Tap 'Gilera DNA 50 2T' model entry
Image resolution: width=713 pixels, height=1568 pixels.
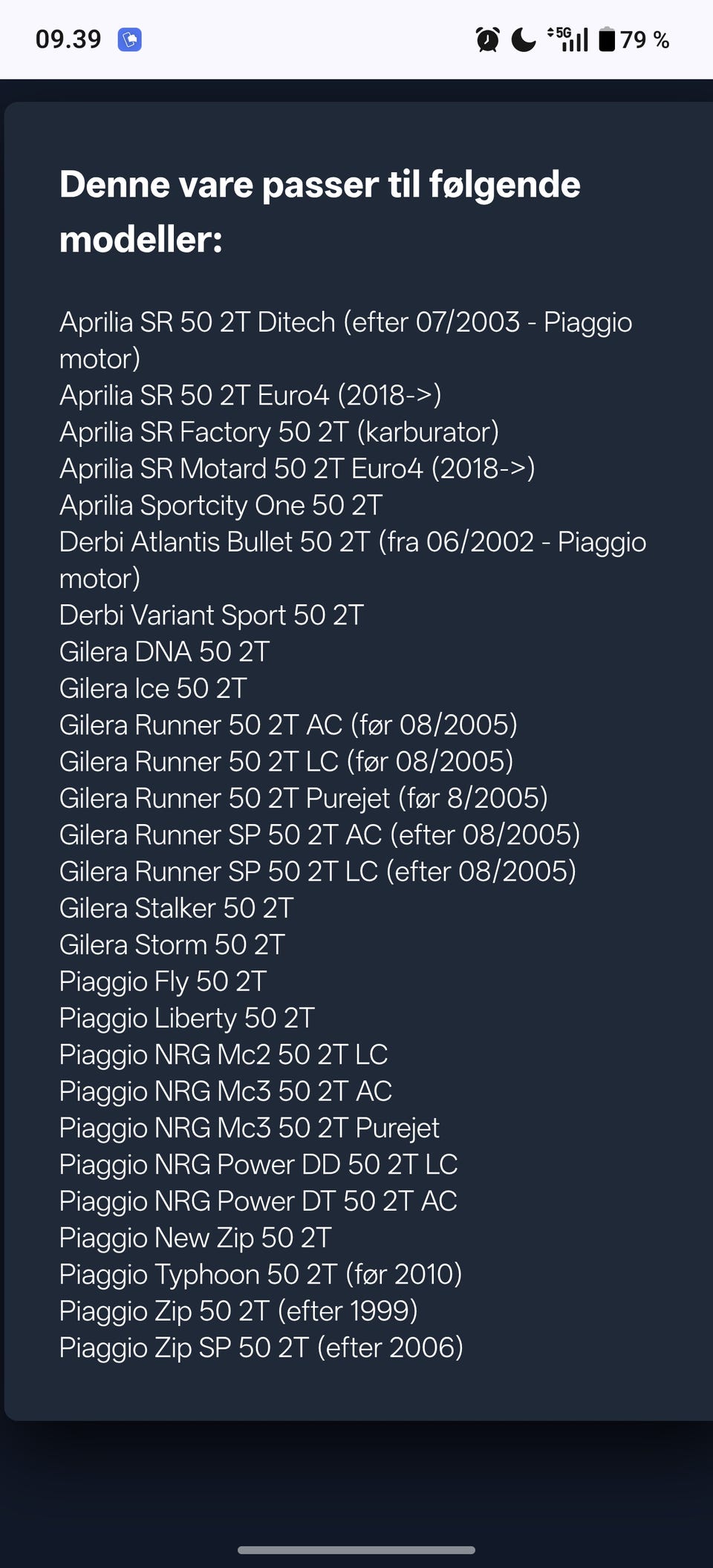[x=164, y=652]
